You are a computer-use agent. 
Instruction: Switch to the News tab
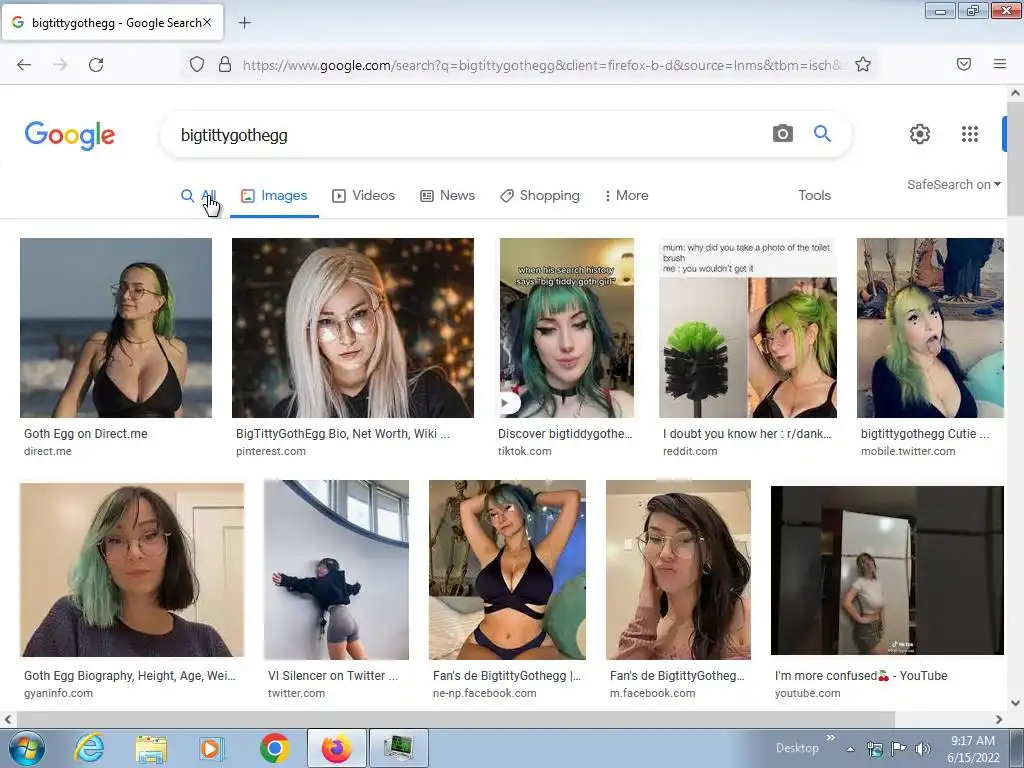click(x=447, y=195)
